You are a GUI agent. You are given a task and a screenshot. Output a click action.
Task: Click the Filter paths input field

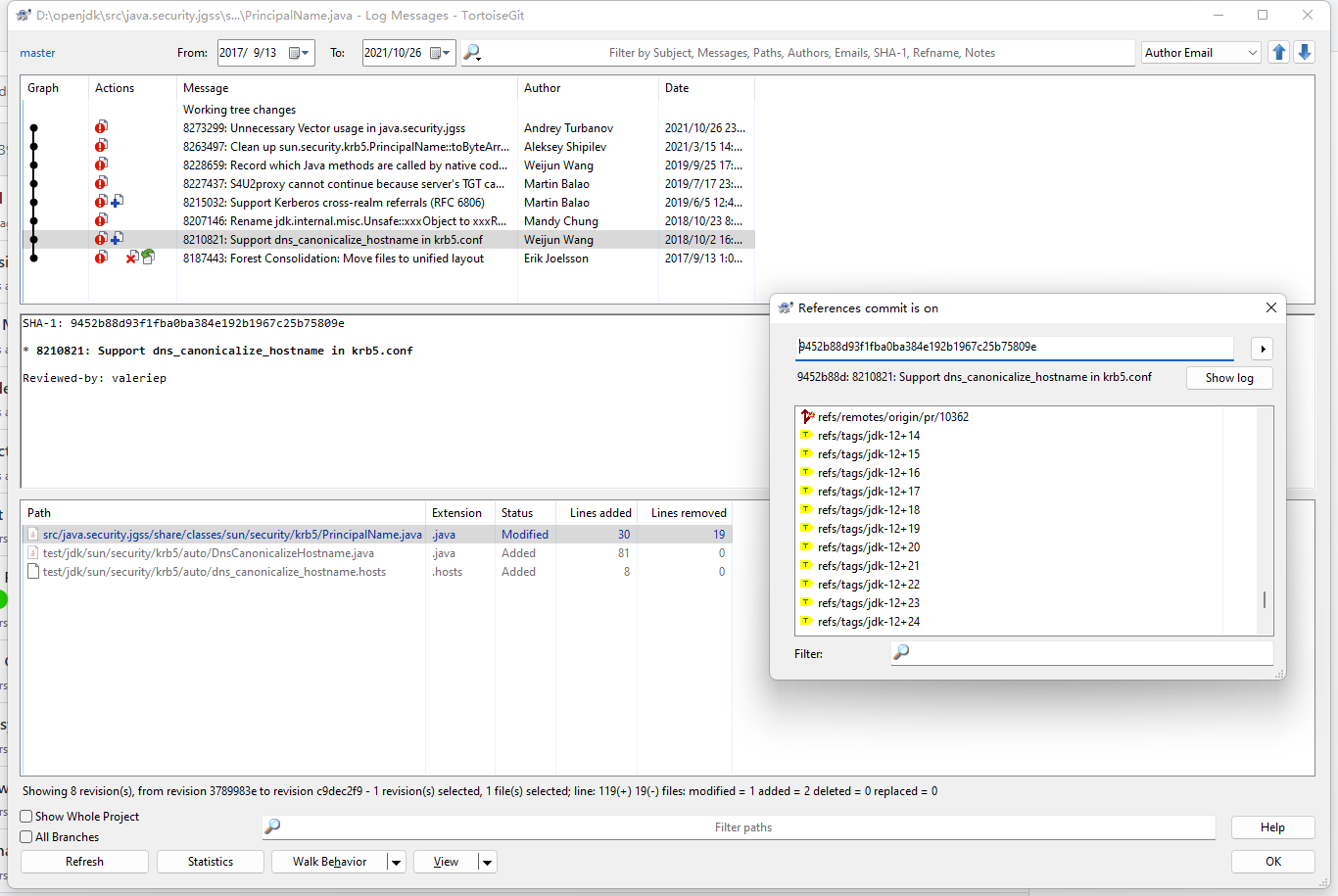pyautogui.click(x=742, y=827)
